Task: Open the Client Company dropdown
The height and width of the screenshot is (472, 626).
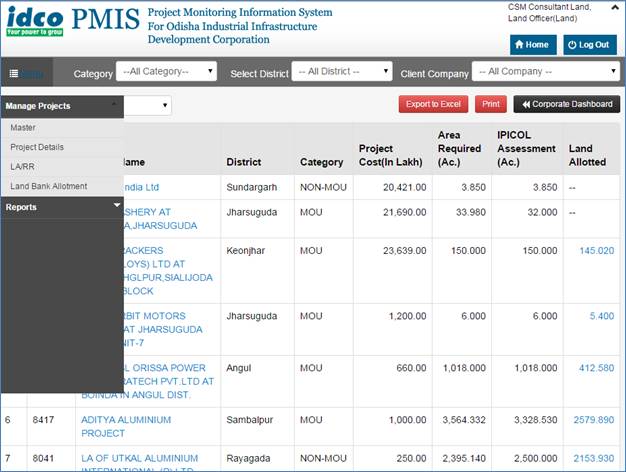Action: (x=546, y=71)
